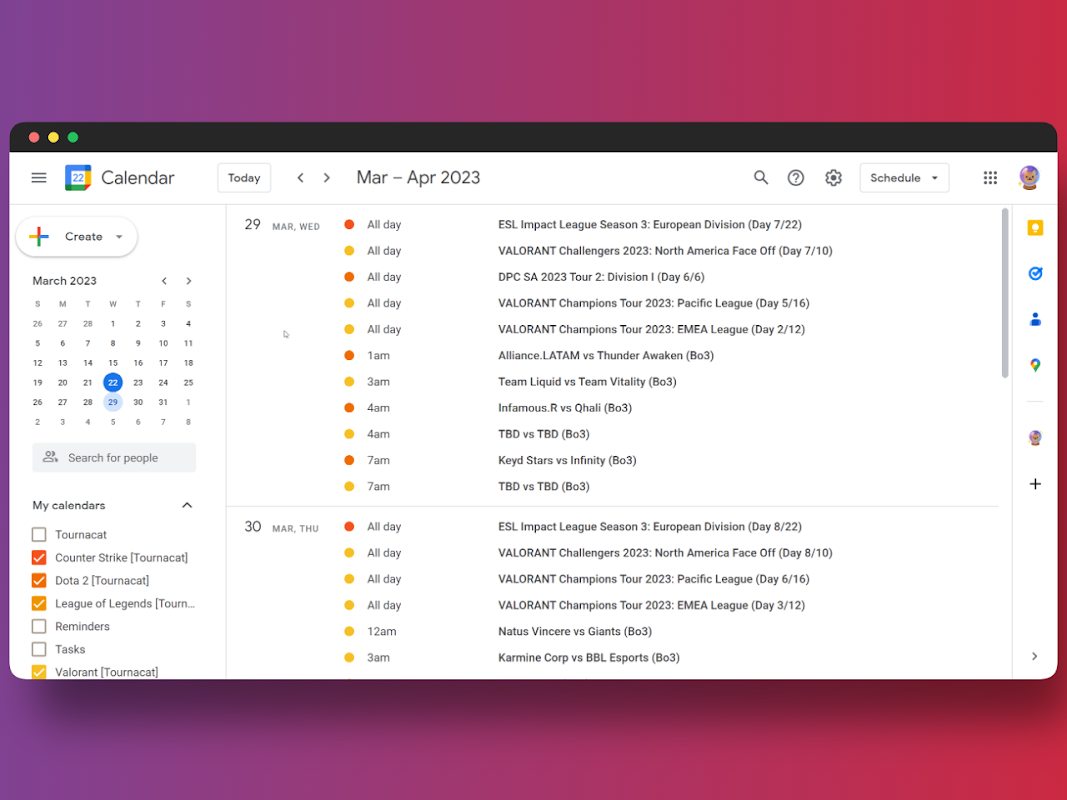Open Alliance.LATAM vs Thunder Awaken event

(x=606, y=355)
